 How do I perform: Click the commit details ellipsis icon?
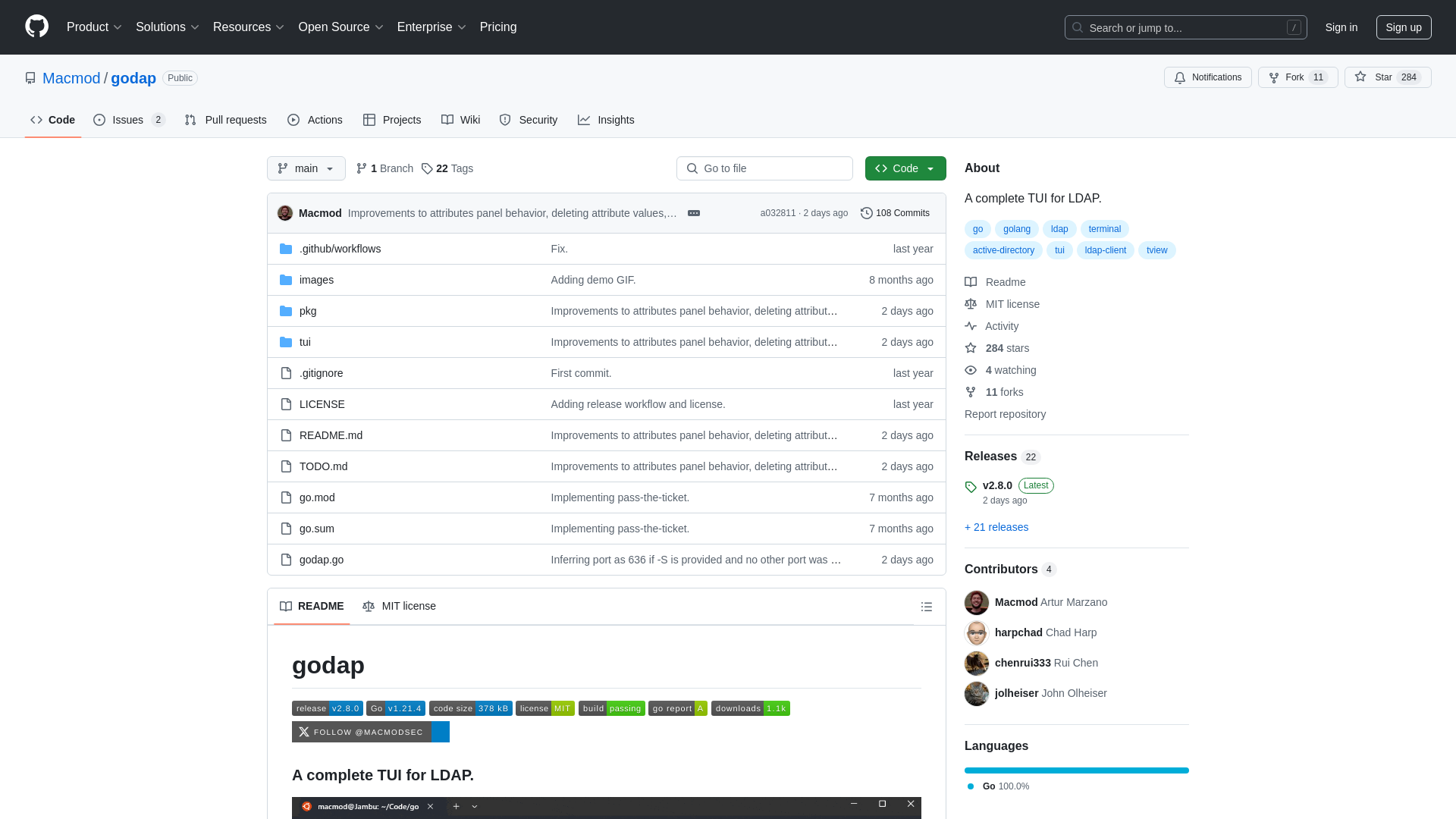coord(693,213)
